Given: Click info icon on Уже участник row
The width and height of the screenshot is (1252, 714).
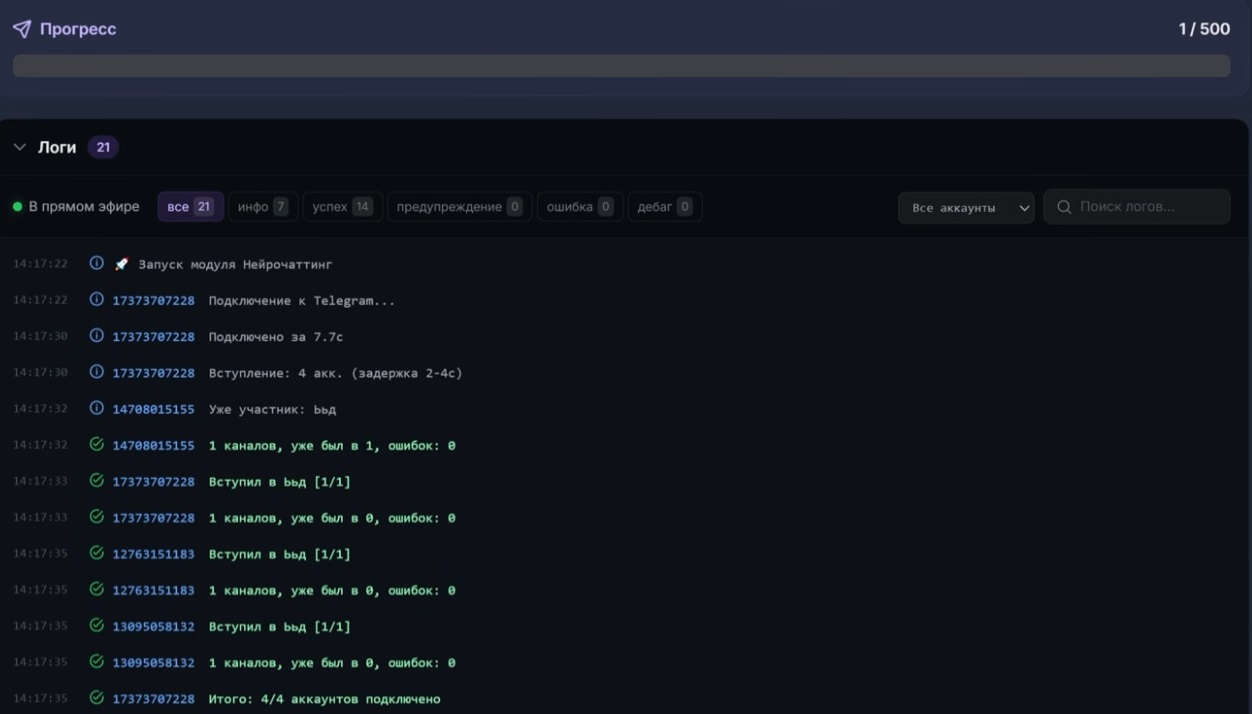Looking at the screenshot, I should tap(97, 408).
